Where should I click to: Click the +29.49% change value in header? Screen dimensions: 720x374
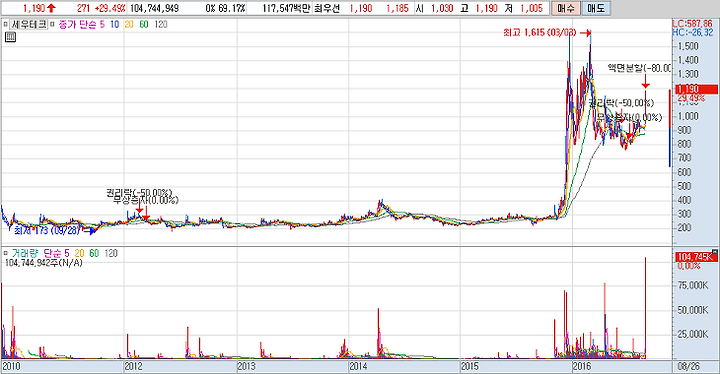pos(110,8)
